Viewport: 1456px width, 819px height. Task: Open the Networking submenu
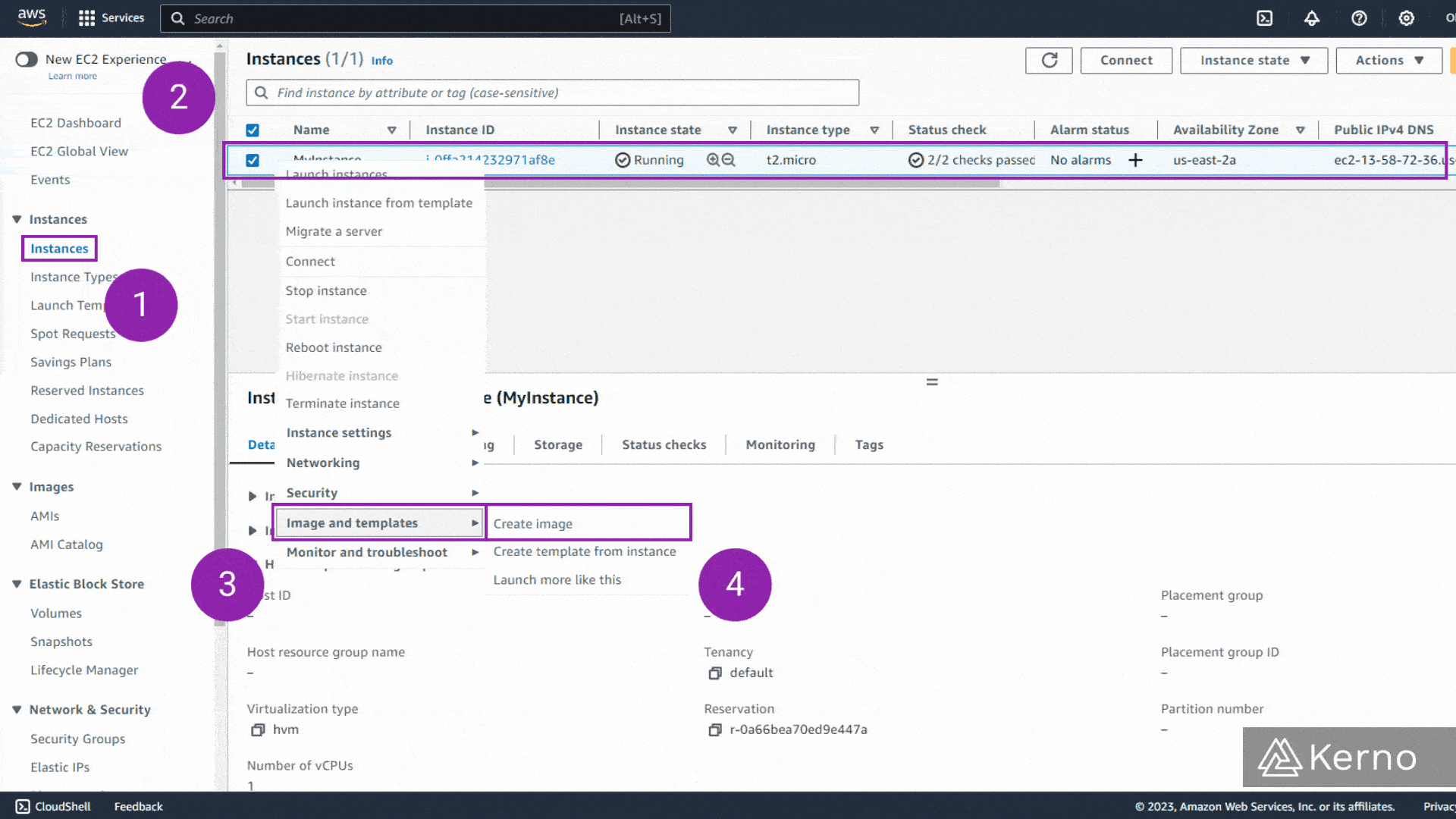click(x=381, y=463)
